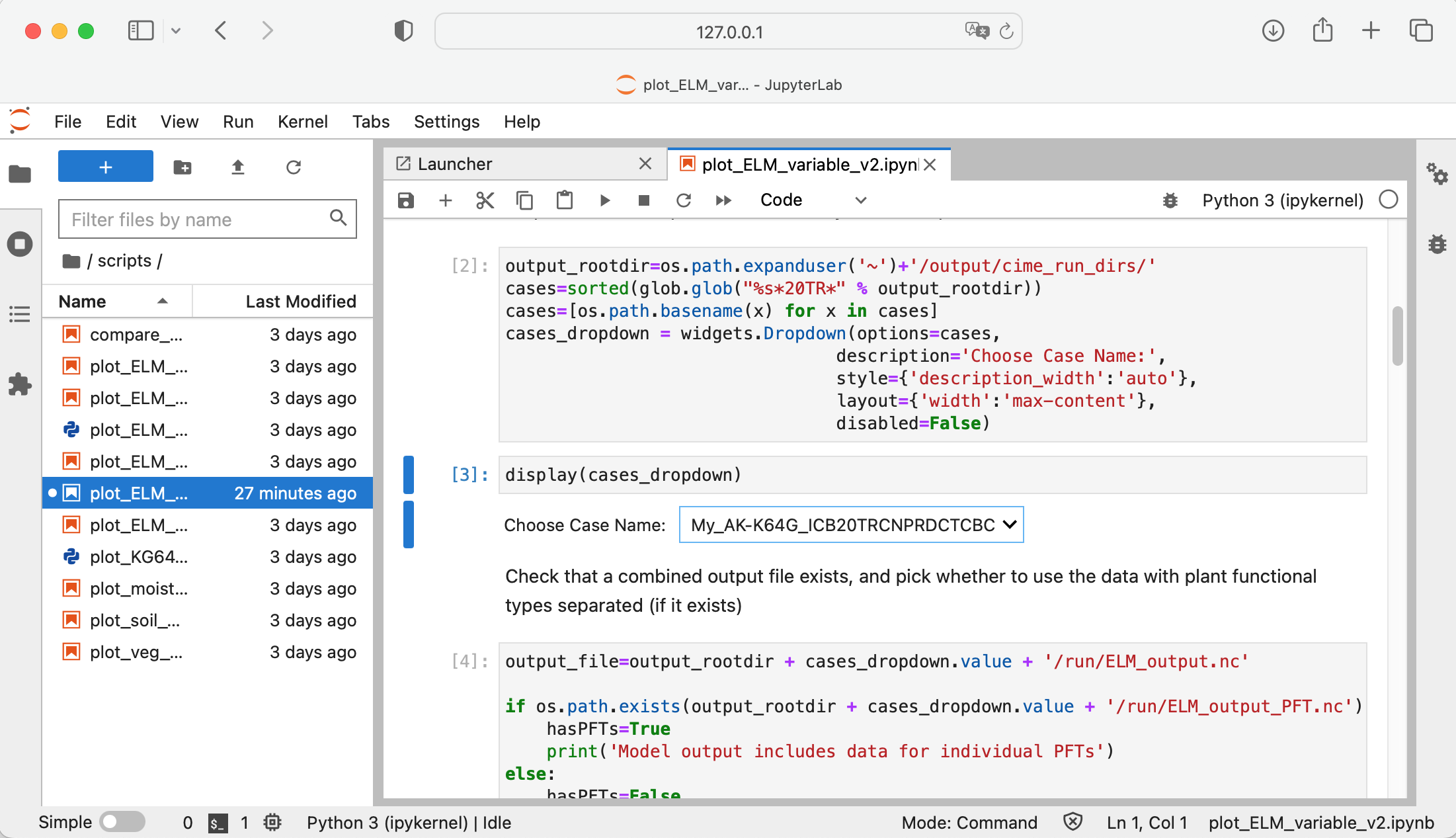Run the selected cell with the play icon
1456x838 pixels.
coord(604,200)
